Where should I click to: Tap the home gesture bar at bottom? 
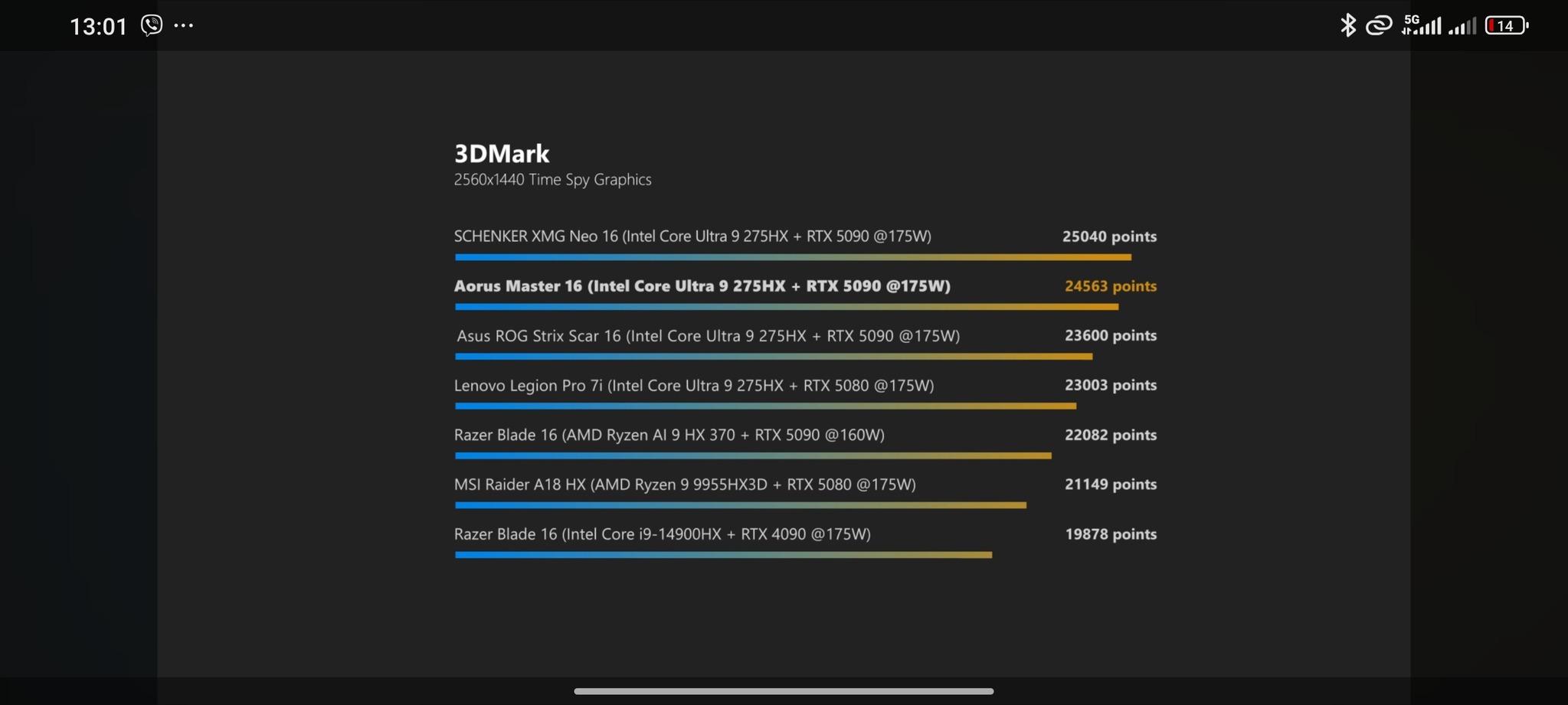coord(784,690)
